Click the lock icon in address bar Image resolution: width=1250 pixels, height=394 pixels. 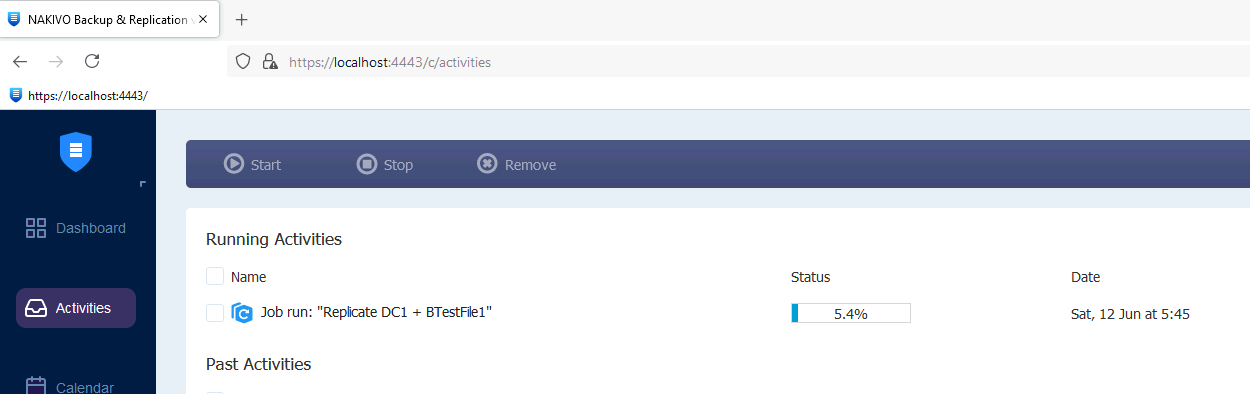(269, 61)
